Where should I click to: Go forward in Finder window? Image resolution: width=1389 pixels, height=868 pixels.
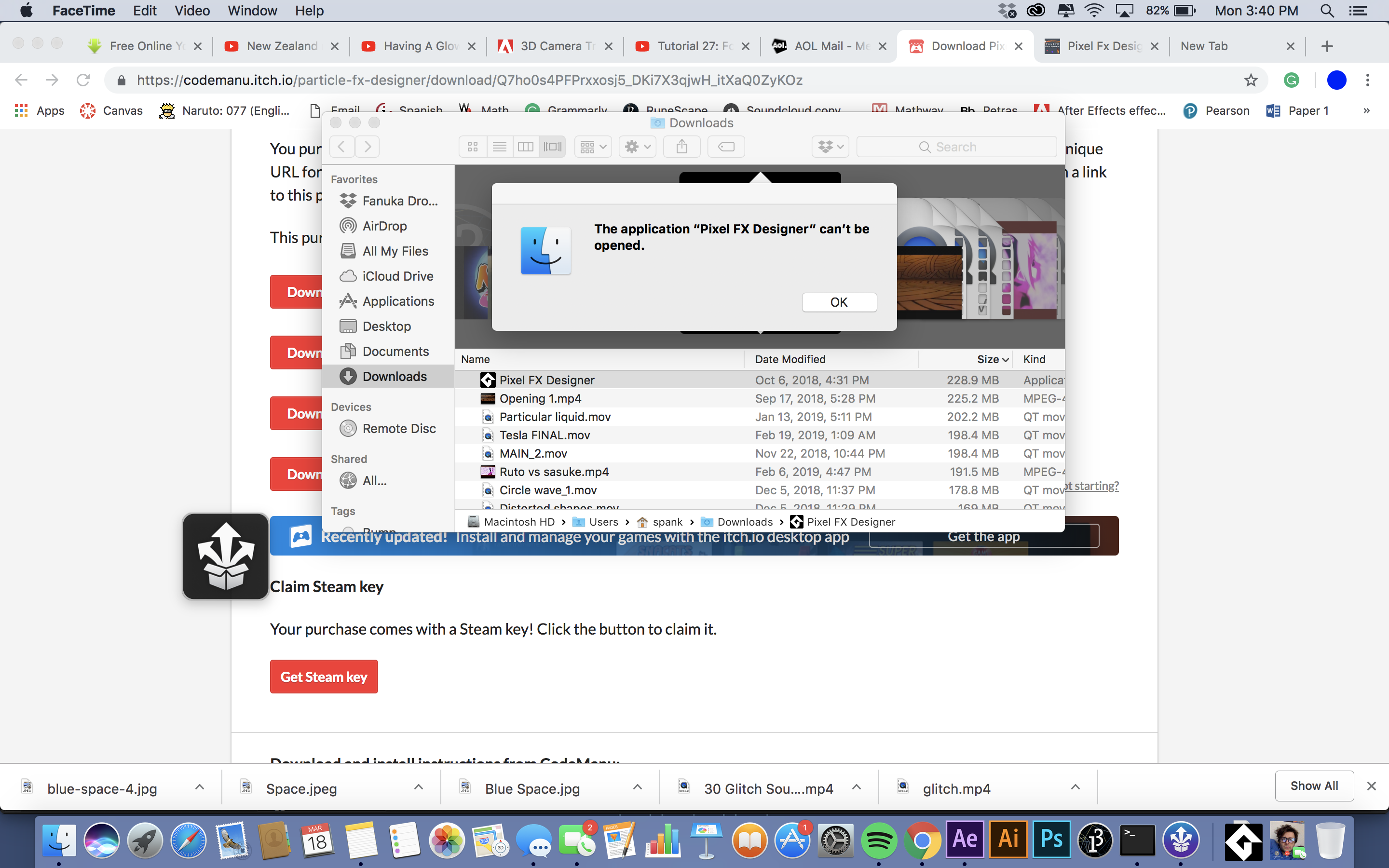368,147
